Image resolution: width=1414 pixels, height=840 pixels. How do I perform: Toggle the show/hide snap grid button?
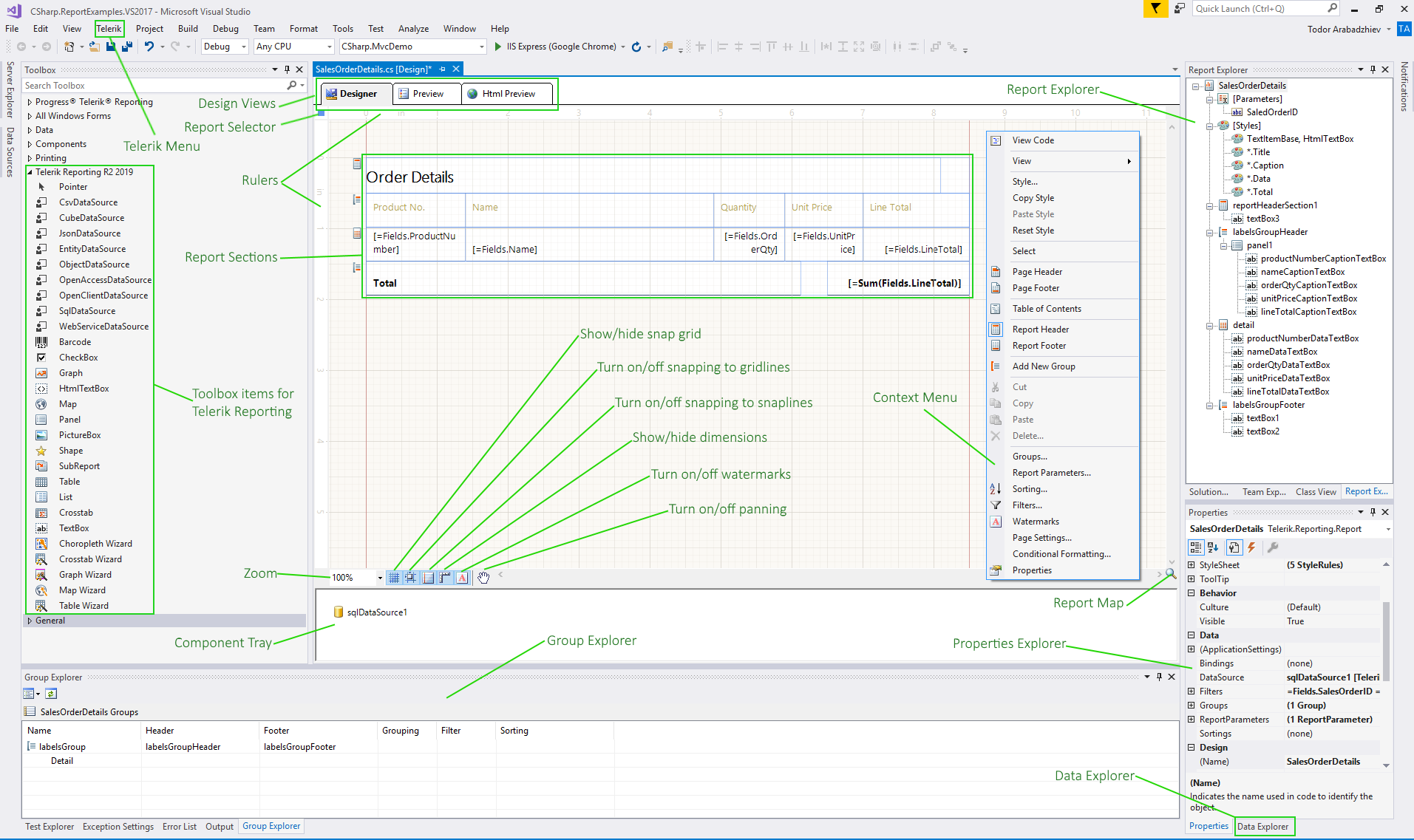coord(394,577)
